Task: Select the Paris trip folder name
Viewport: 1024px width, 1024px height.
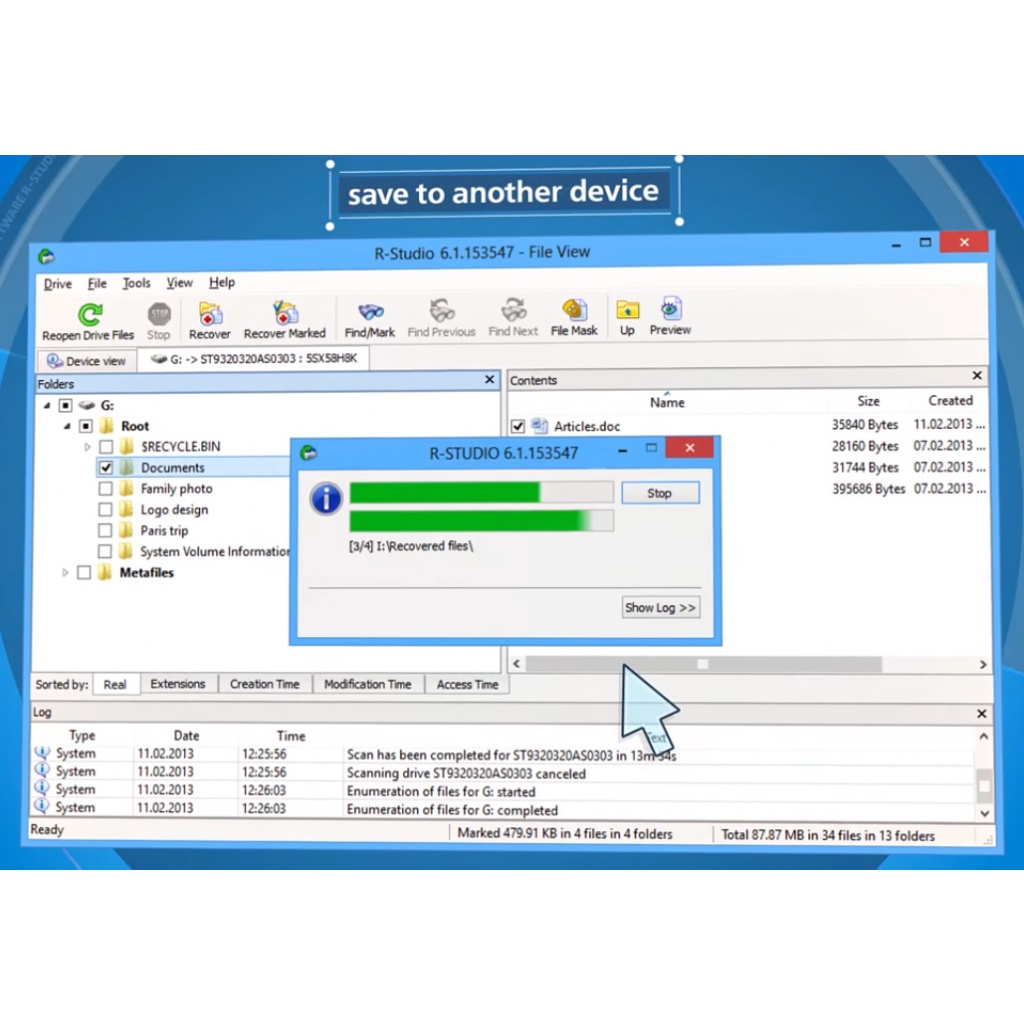Action: 165,530
